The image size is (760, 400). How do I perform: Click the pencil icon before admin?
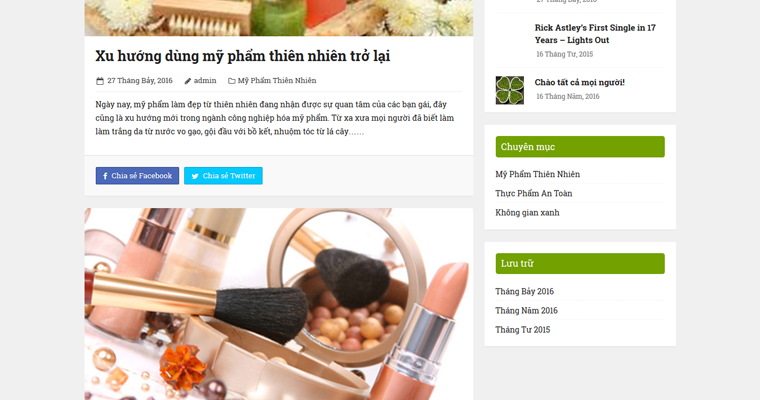point(188,81)
